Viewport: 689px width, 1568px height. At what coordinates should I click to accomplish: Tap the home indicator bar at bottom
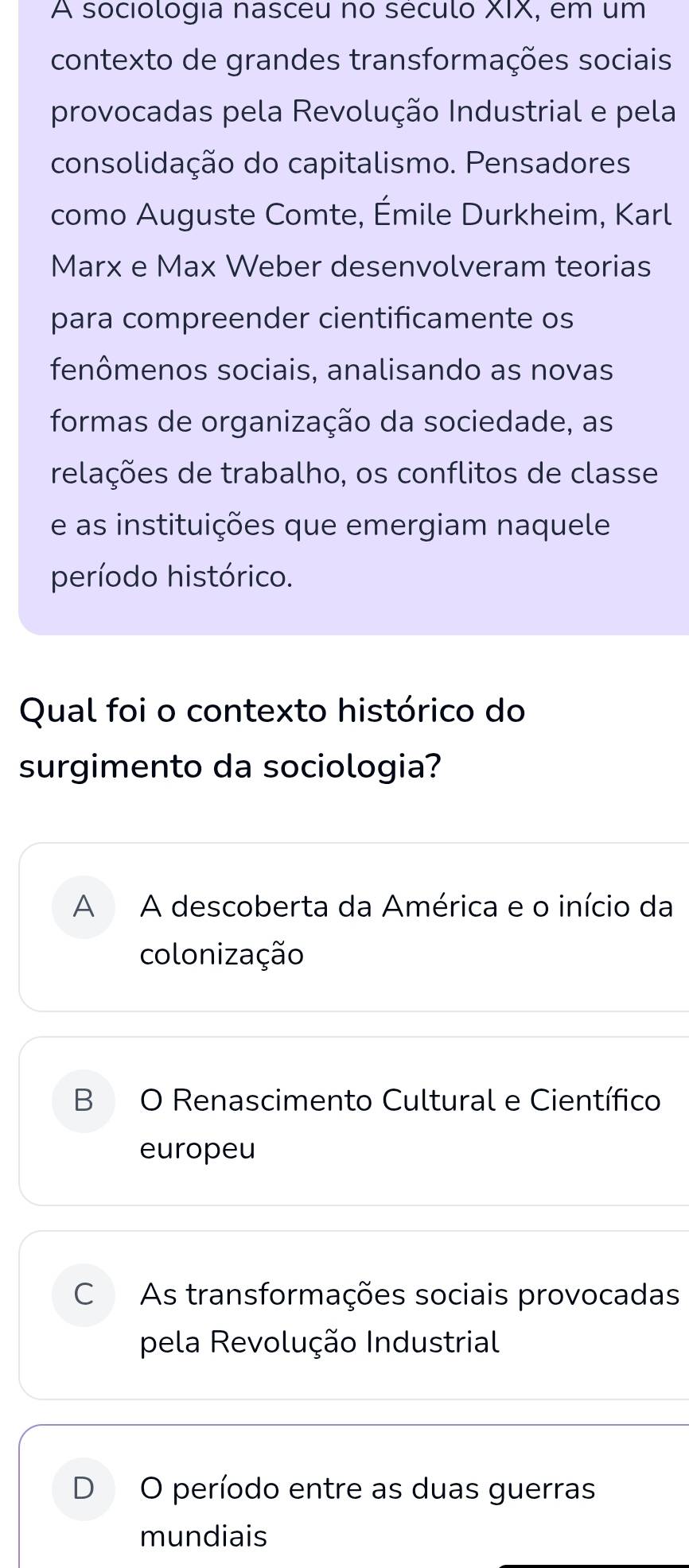(593, 1565)
